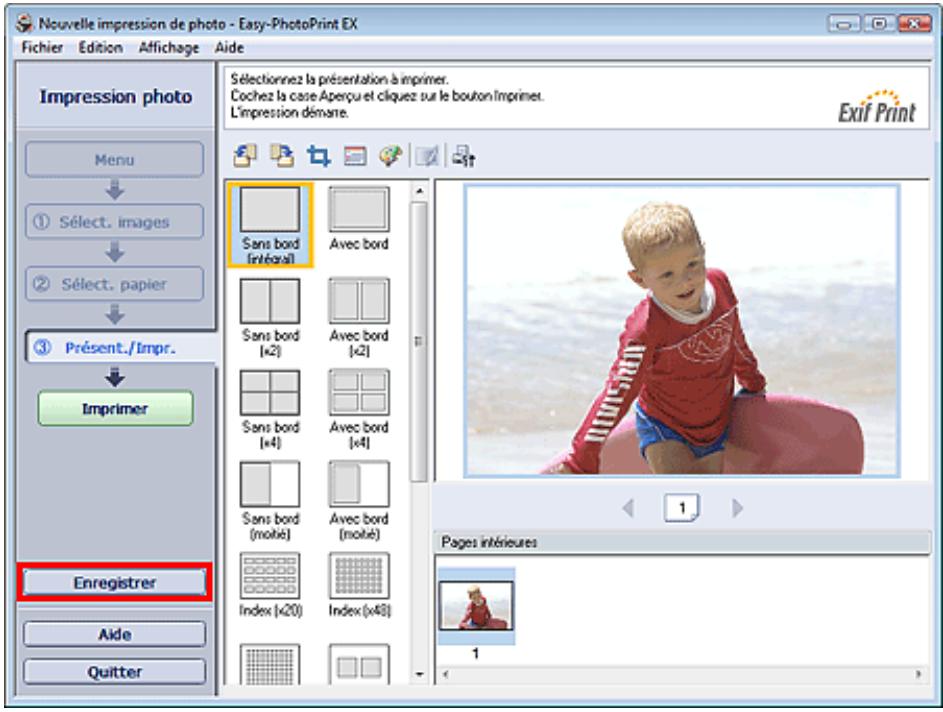The width and height of the screenshot is (943, 712).
Task: Choose the Sans bord (intégral) layout
Action: 270,225
